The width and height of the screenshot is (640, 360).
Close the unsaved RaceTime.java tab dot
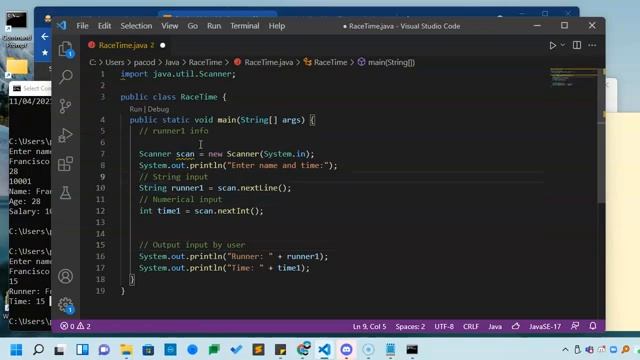coord(163,45)
